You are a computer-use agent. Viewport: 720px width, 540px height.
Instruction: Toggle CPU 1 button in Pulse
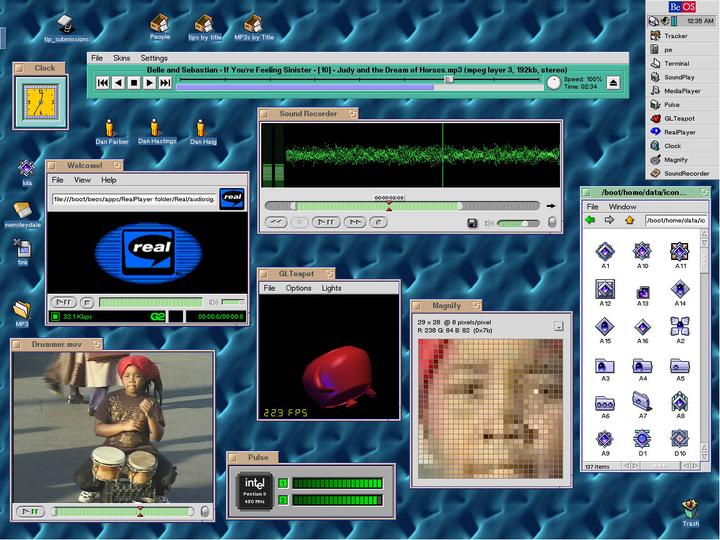pyautogui.click(x=282, y=483)
